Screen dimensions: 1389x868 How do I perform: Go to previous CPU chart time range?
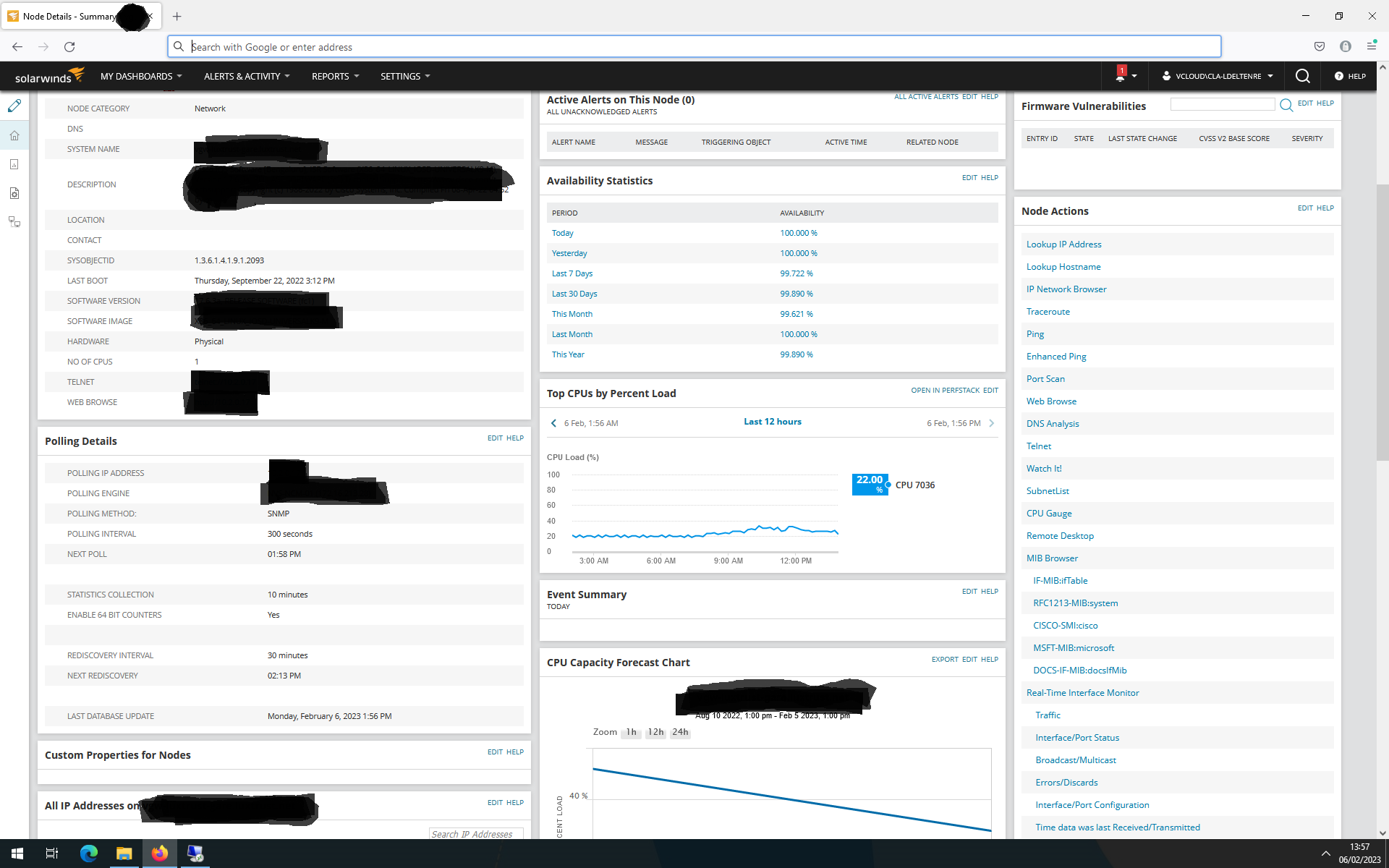(x=554, y=423)
